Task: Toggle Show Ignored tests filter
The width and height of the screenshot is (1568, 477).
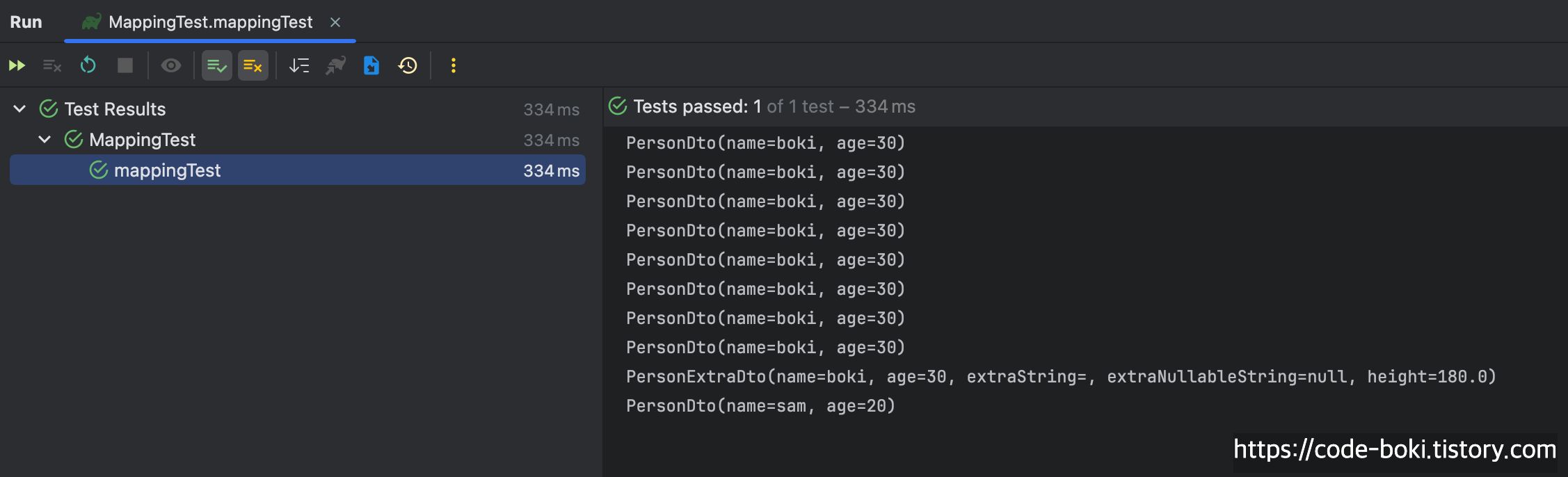Action: pyautogui.click(x=253, y=65)
